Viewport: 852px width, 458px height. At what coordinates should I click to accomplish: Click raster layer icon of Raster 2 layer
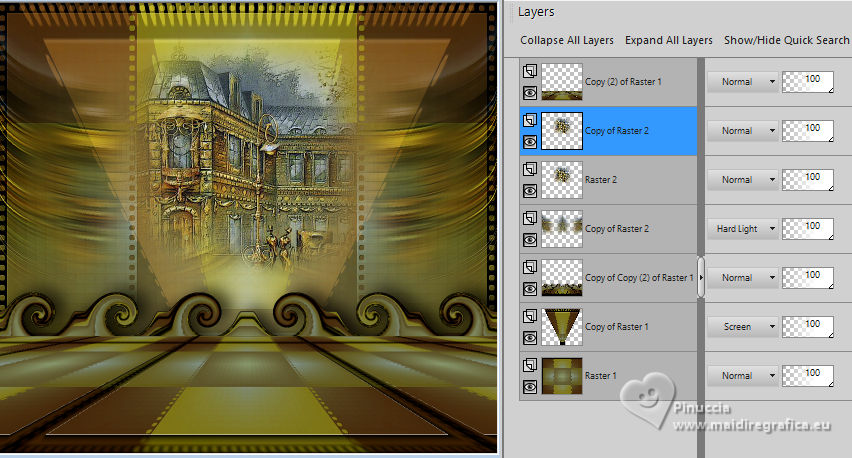pyautogui.click(x=530, y=169)
